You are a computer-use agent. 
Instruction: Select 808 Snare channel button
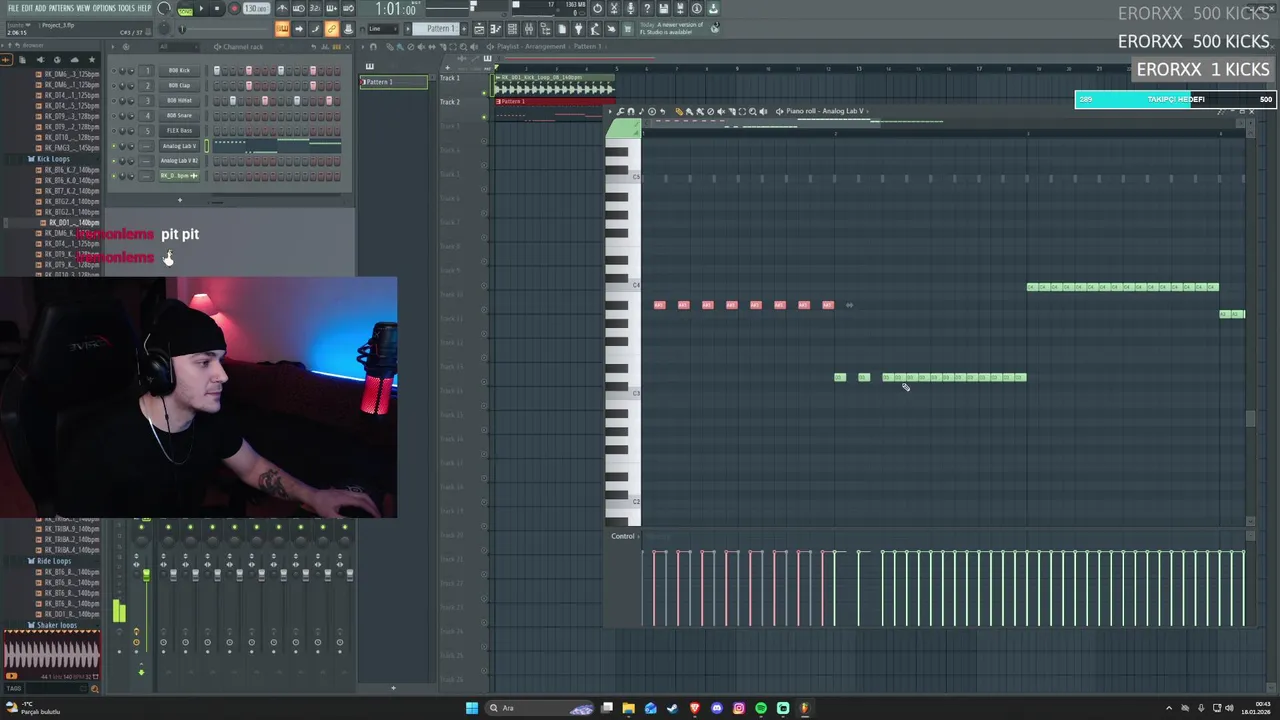179,116
